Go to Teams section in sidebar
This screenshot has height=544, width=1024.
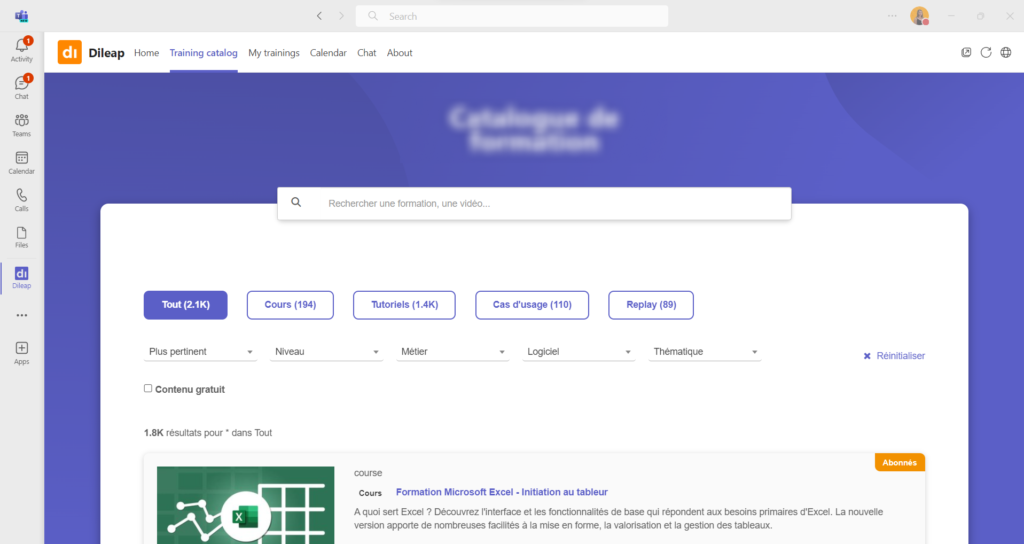tap(21, 124)
